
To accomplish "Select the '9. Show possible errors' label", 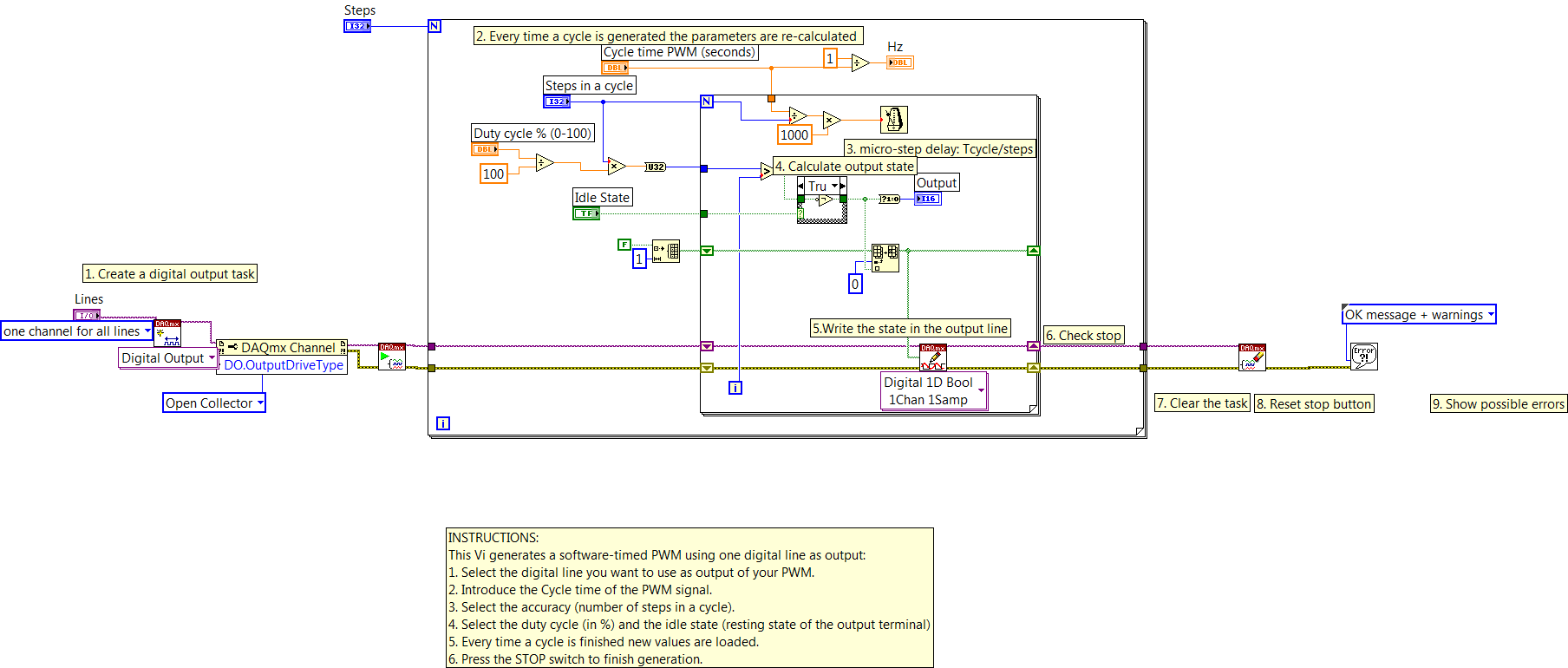I will coord(1499,403).
